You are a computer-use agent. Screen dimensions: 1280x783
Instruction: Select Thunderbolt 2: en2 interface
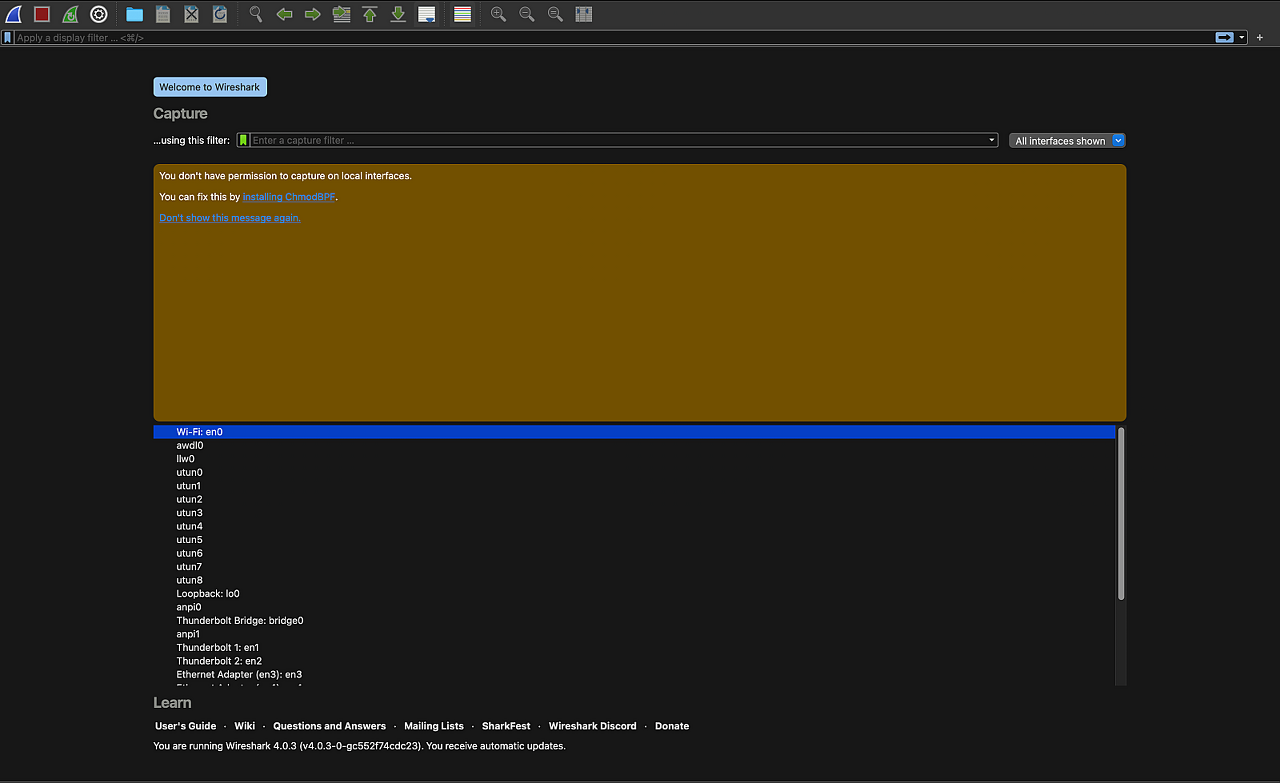[x=634, y=662]
